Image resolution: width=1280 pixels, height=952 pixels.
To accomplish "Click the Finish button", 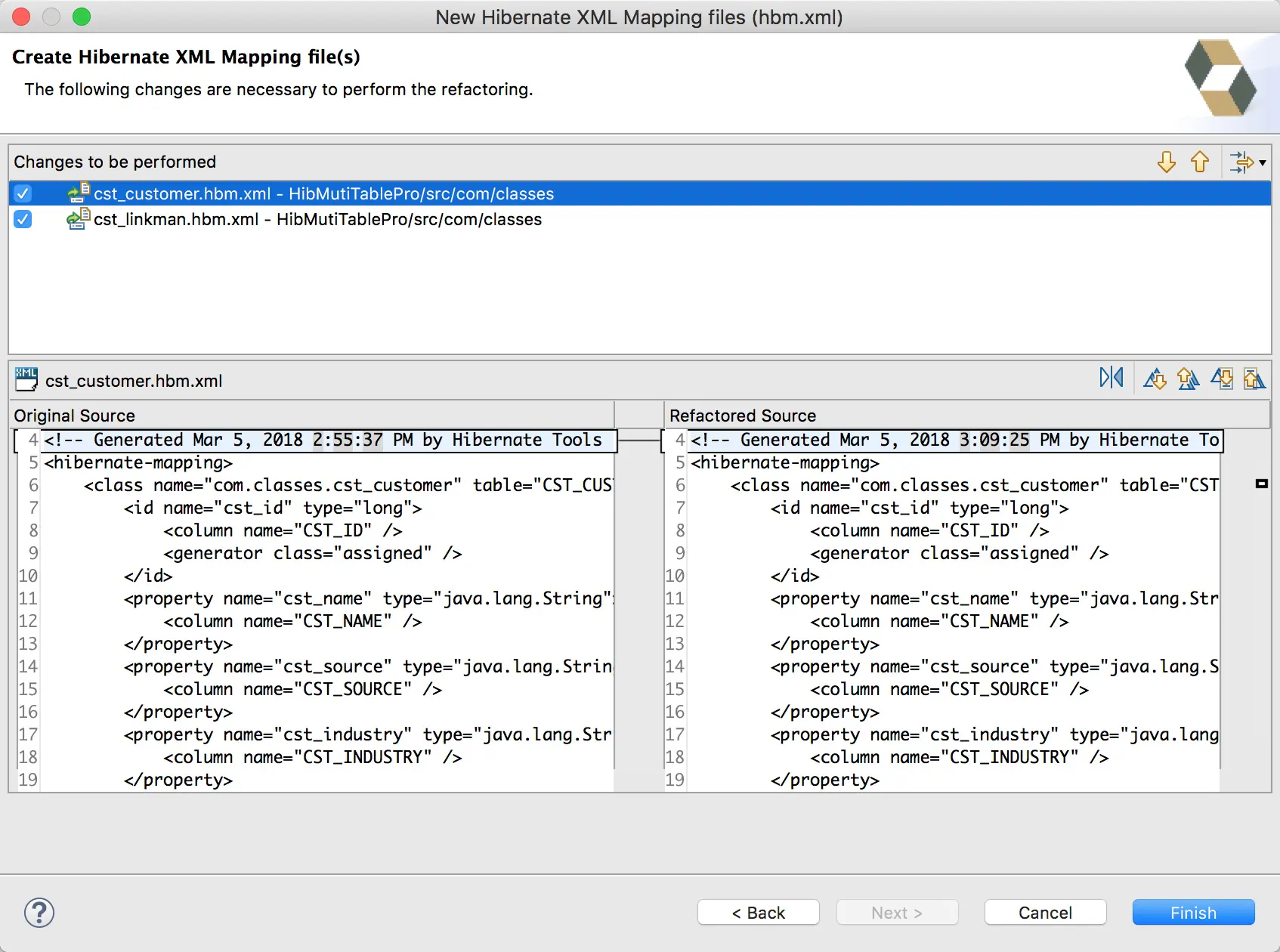I will [x=1194, y=912].
